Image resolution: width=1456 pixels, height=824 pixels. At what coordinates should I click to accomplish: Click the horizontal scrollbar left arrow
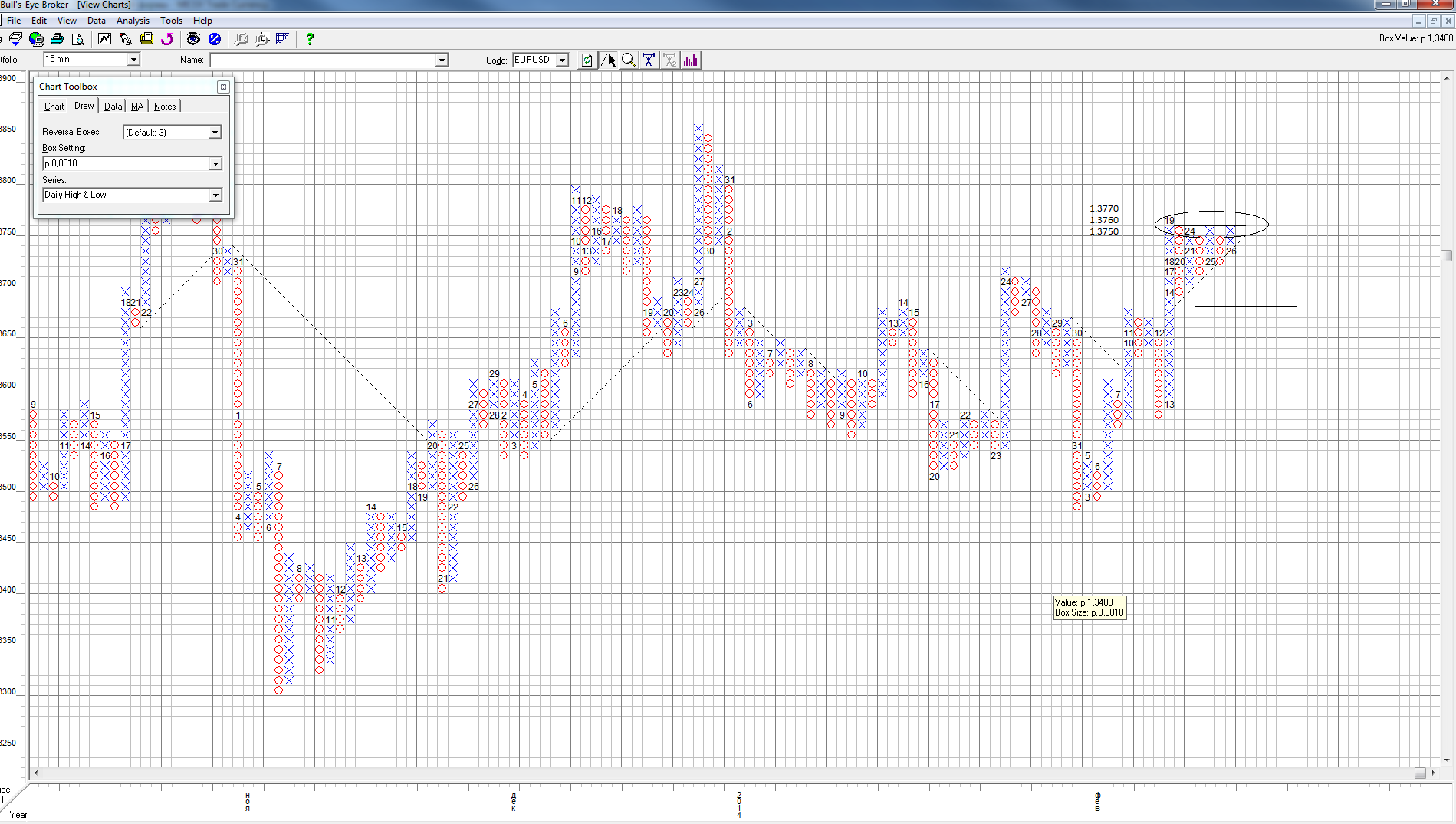pyautogui.click(x=36, y=773)
